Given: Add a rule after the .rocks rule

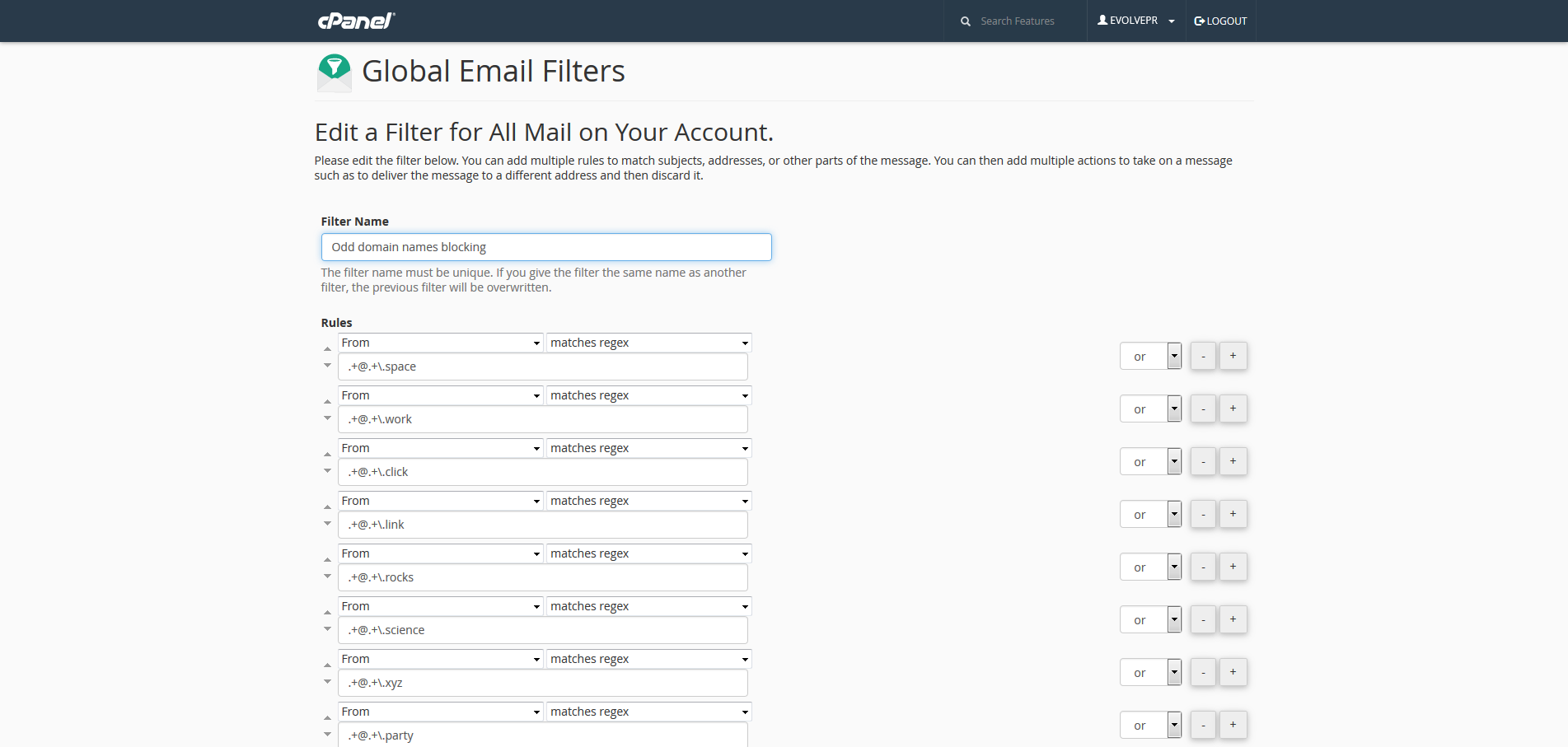Looking at the screenshot, I should 1233,567.
